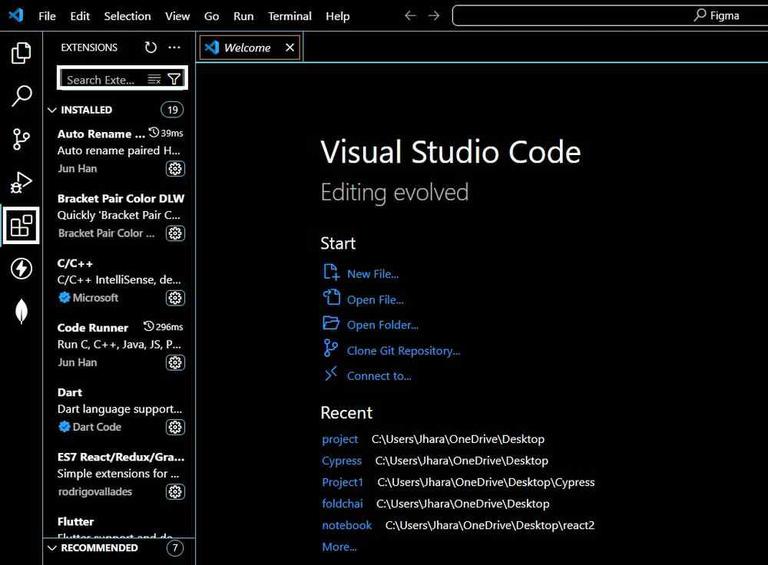
Task: Click the Extensions view icon
Action: tap(21, 226)
